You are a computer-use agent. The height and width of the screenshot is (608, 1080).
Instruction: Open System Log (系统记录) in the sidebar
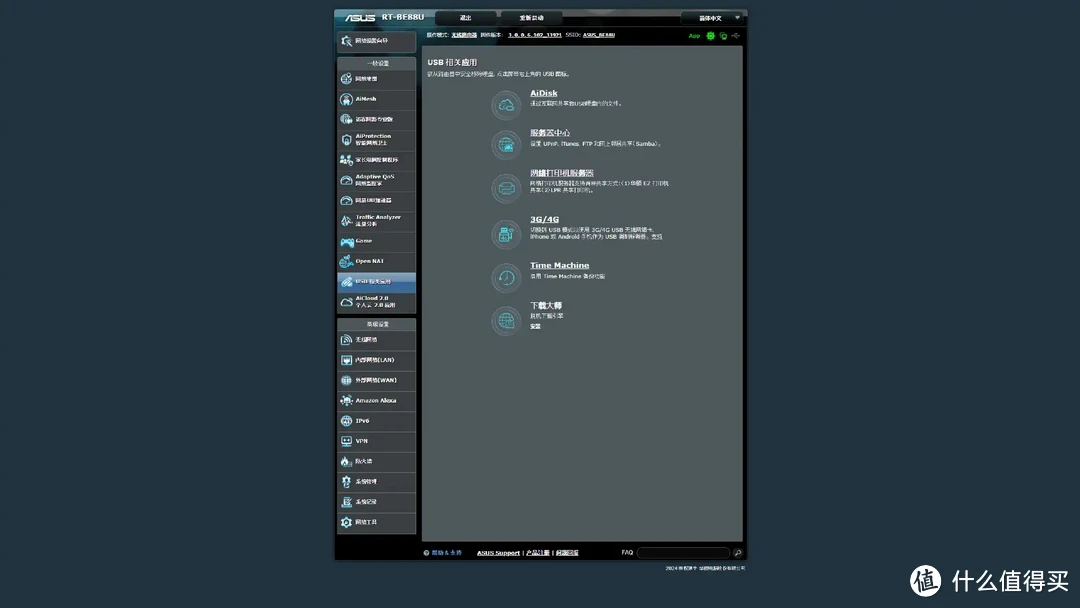[376, 502]
